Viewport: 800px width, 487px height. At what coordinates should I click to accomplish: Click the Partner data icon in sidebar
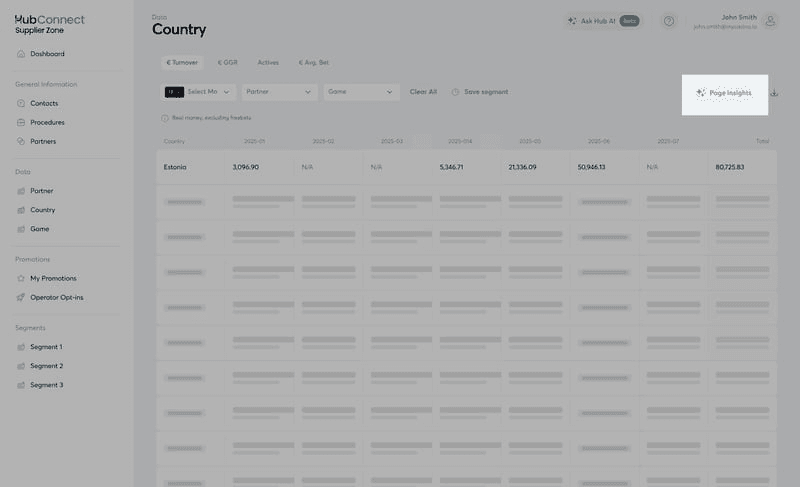coord(21,191)
